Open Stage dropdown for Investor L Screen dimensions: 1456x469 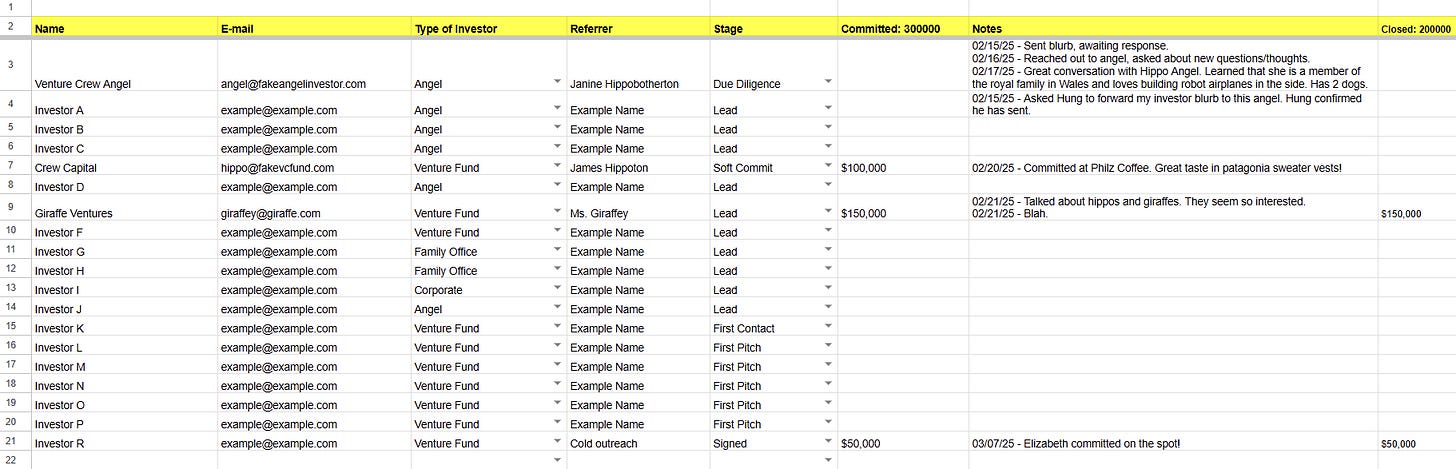(828, 346)
